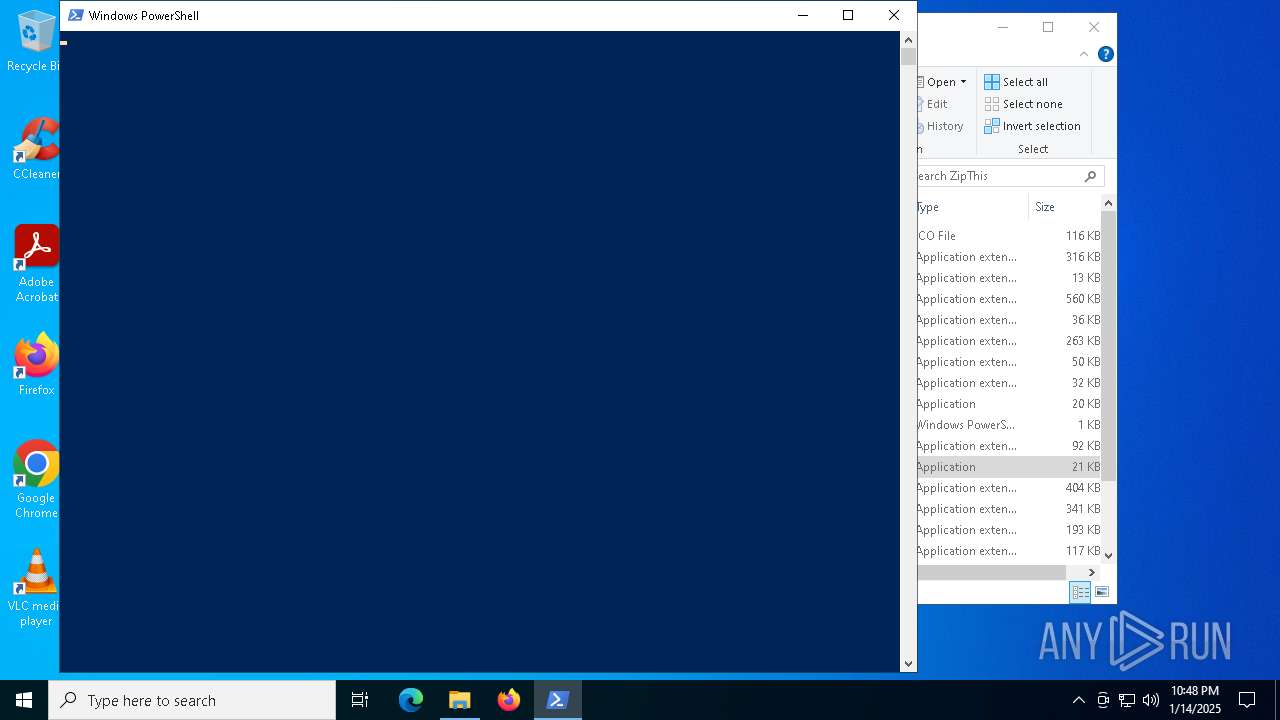The height and width of the screenshot is (720, 1280).
Task: Click PowerShell scrollbar up arrow
Action: click(908, 40)
